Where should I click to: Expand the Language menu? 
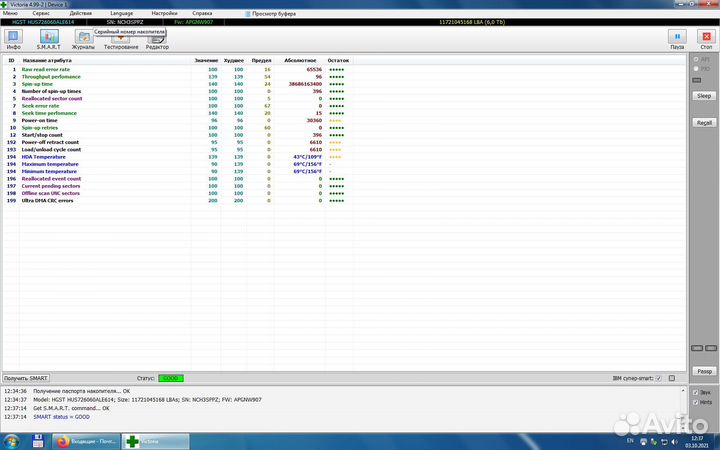coord(121,13)
